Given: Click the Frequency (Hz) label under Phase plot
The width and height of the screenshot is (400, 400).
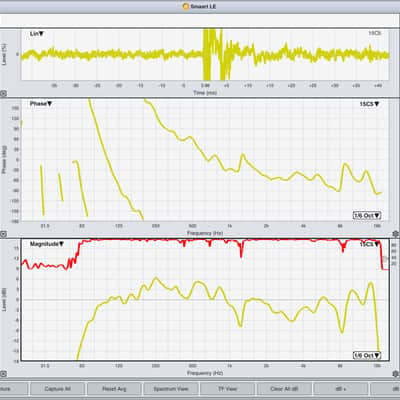Looking at the screenshot, I should (x=205, y=233).
